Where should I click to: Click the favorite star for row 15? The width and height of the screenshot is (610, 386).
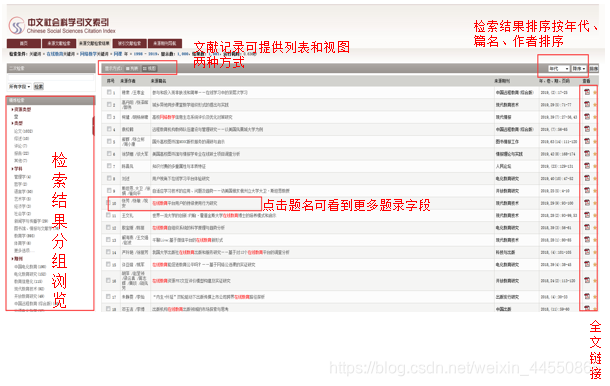[595, 265]
